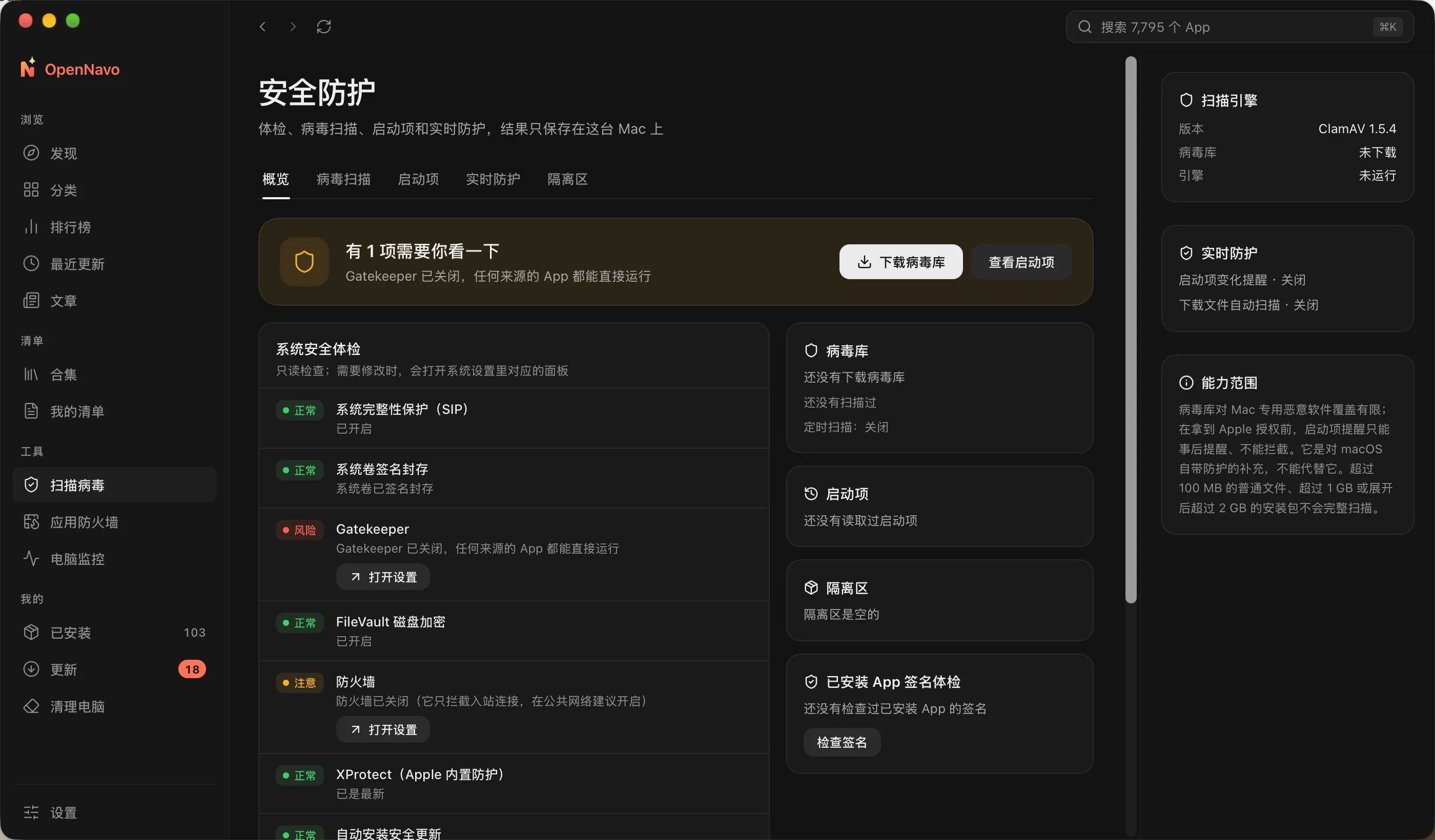Open 分类 in the sidebar

[114, 190]
